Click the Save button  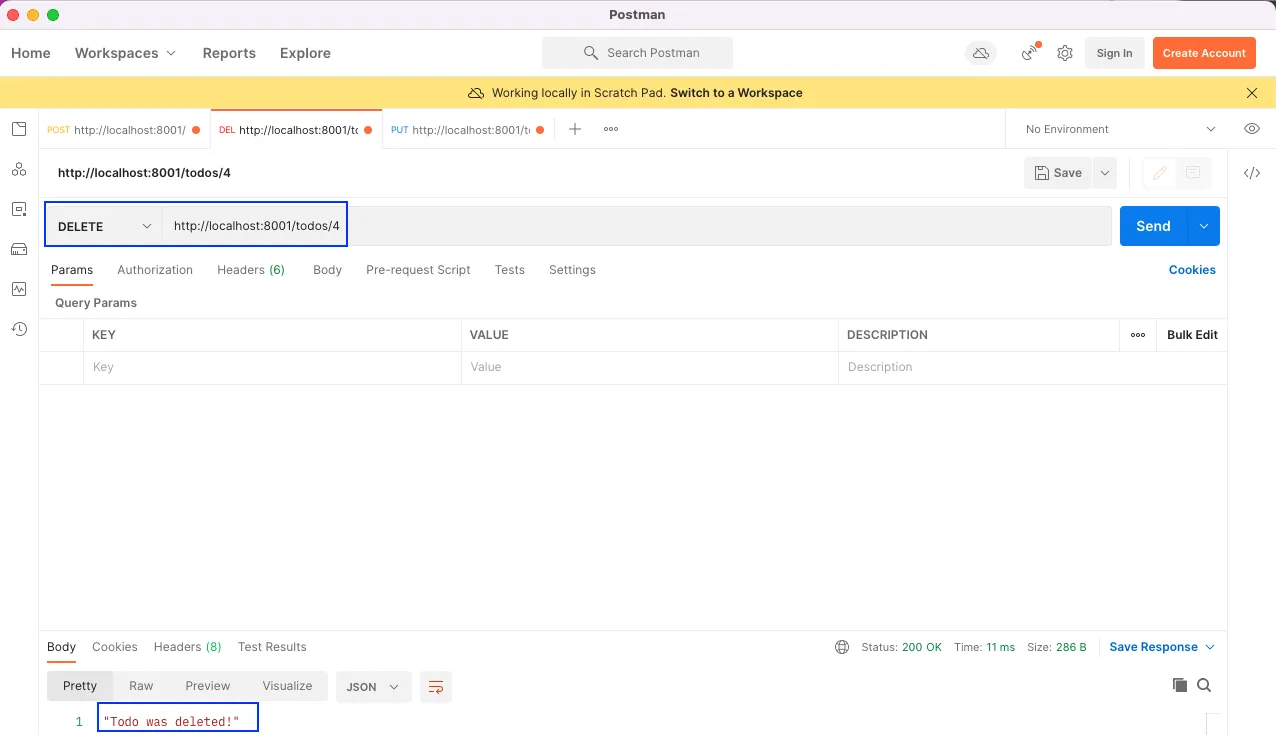click(x=1058, y=173)
